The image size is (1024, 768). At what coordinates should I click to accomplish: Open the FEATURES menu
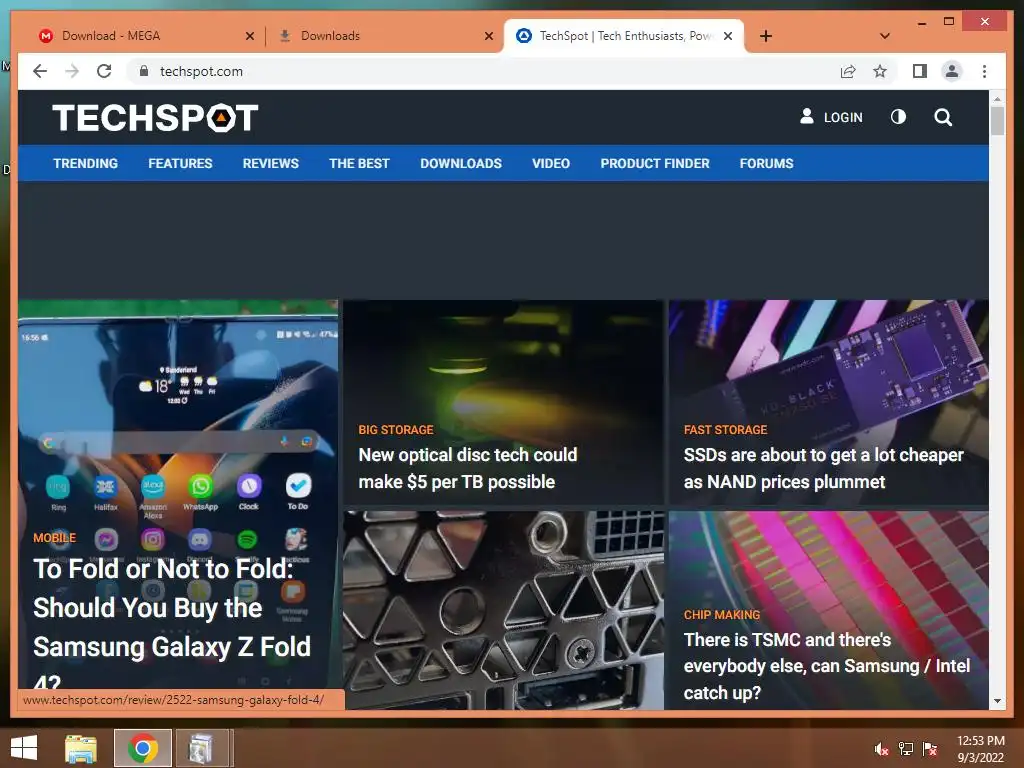pos(180,163)
